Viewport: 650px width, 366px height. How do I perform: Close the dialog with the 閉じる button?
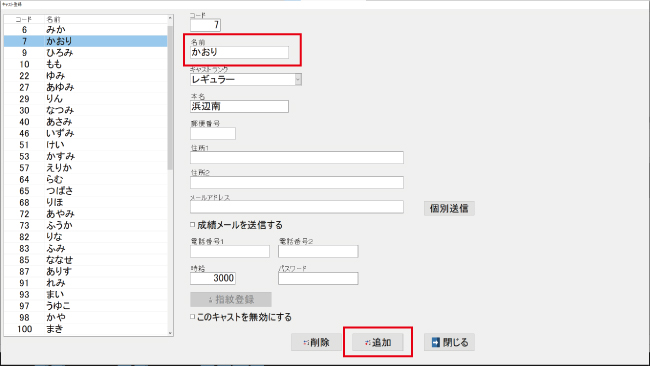[x=449, y=342]
